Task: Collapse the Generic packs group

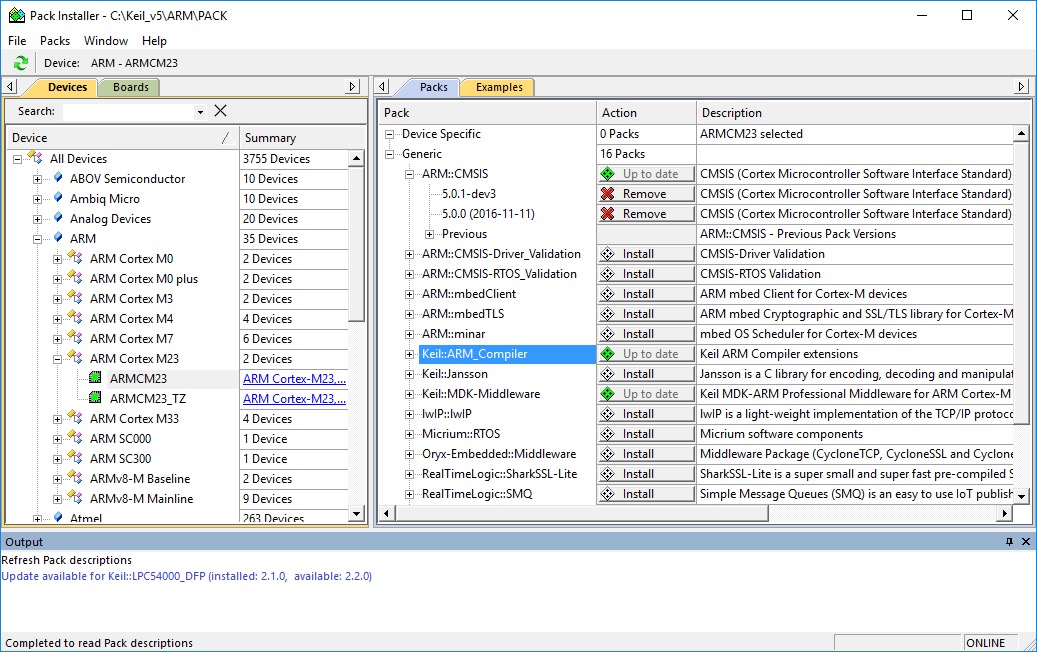Action: point(390,154)
